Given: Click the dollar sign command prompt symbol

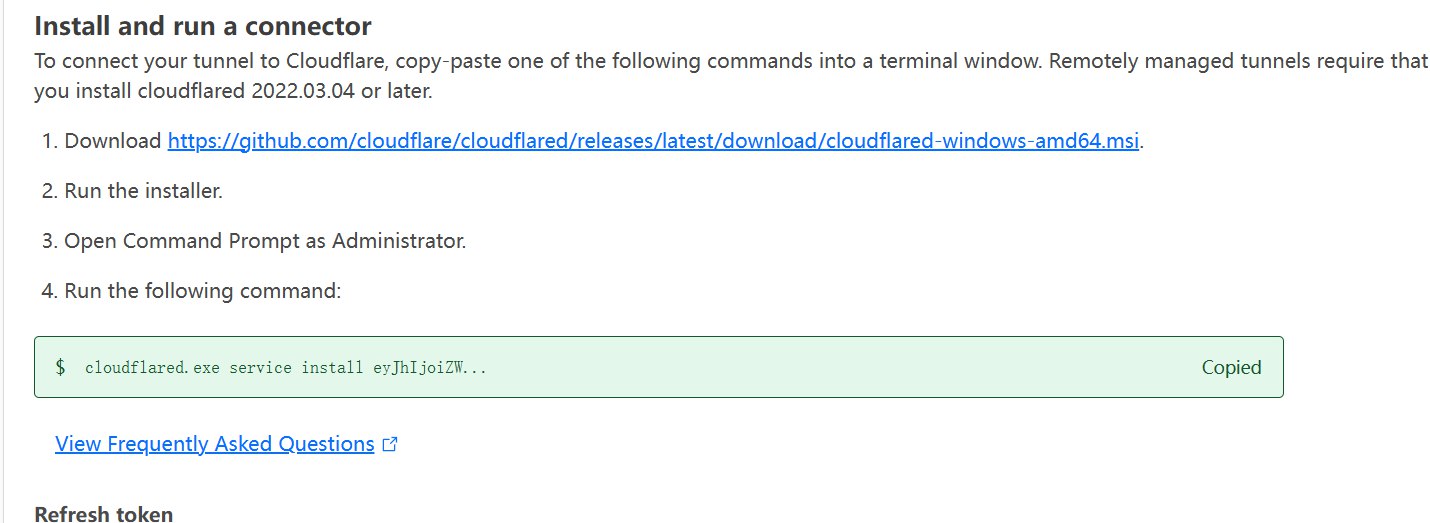Looking at the screenshot, I should [x=61, y=367].
